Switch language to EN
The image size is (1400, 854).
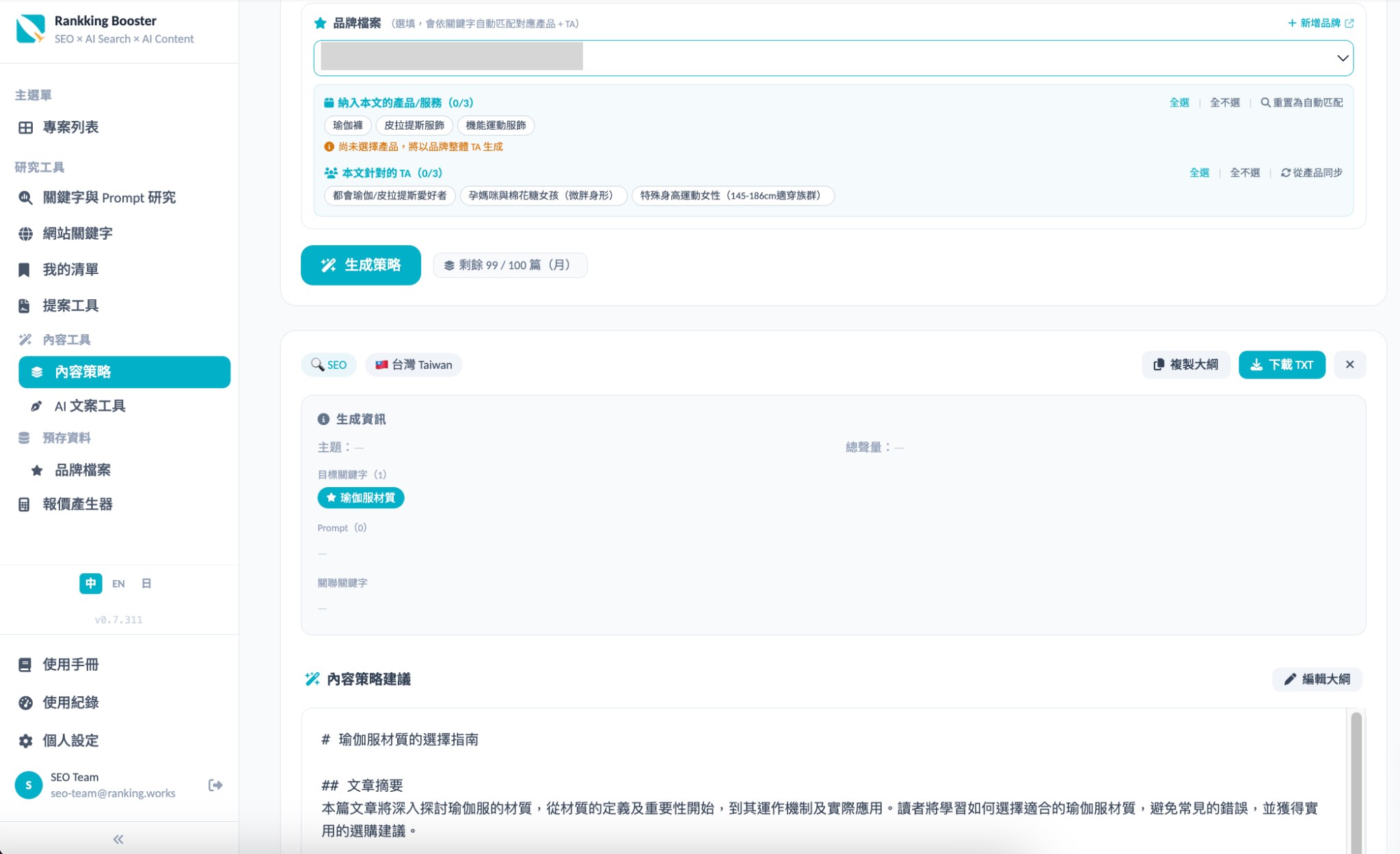point(118,583)
